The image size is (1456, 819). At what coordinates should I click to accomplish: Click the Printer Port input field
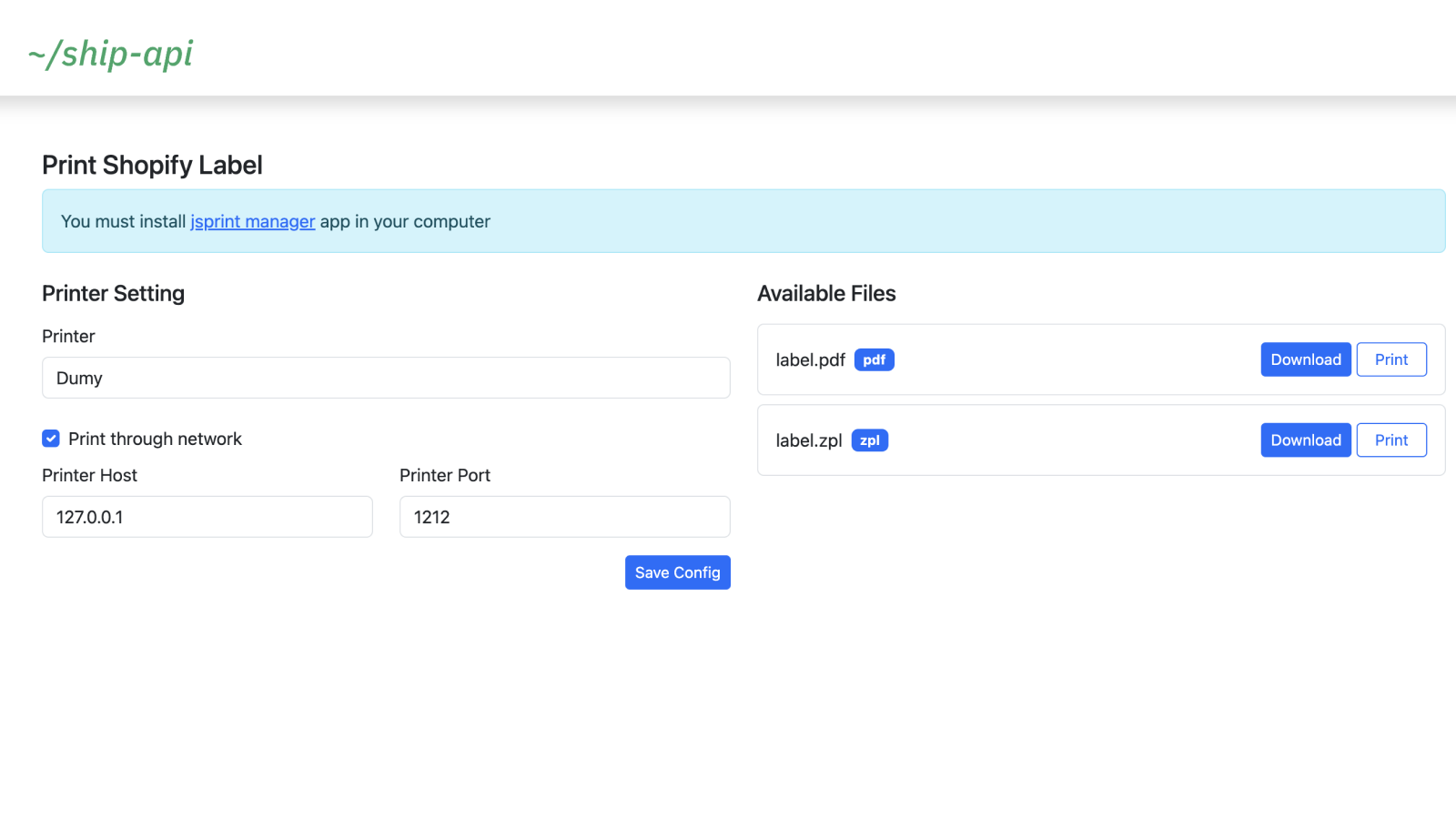pos(564,517)
